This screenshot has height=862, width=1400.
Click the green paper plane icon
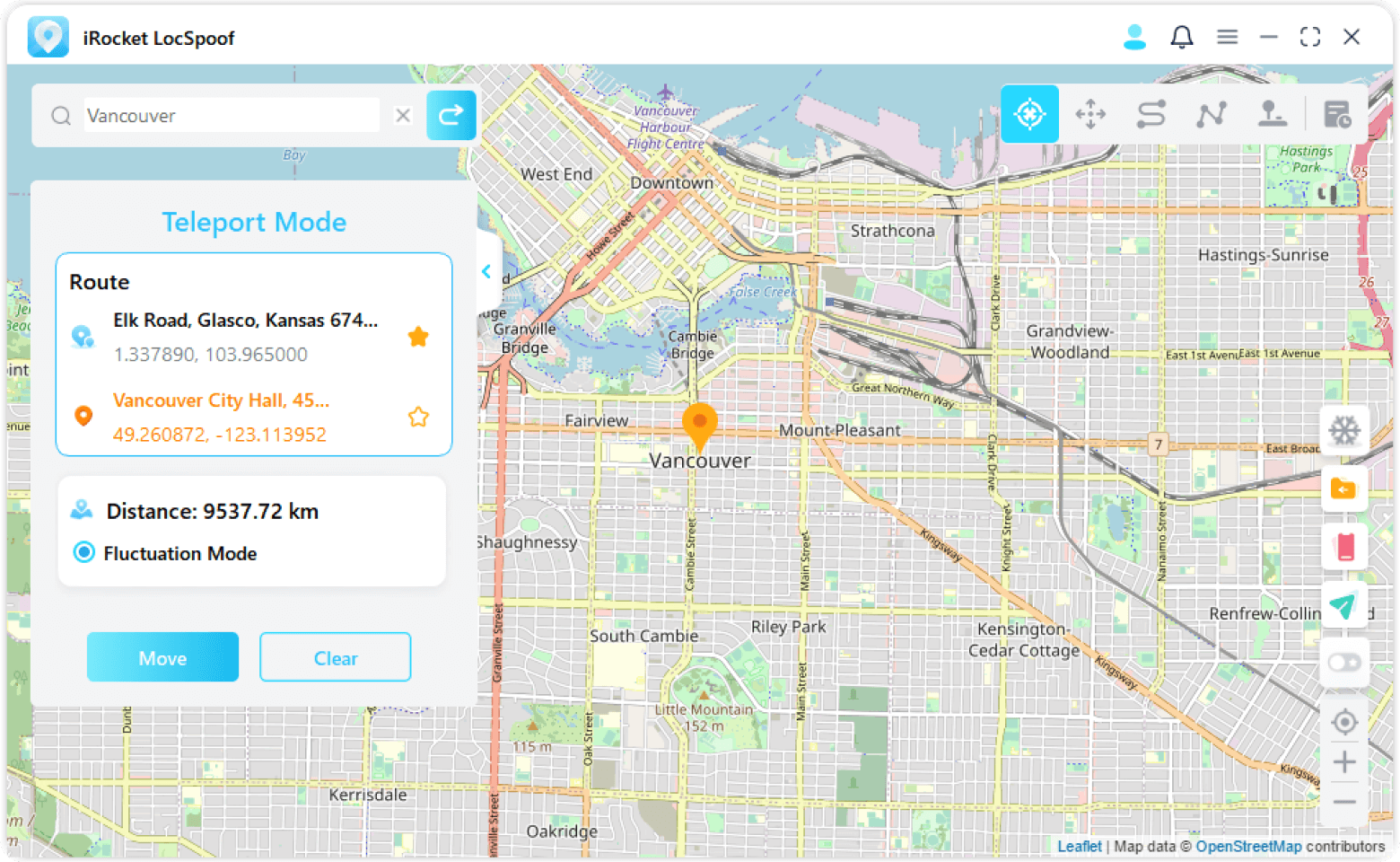pyautogui.click(x=1344, y=605)
